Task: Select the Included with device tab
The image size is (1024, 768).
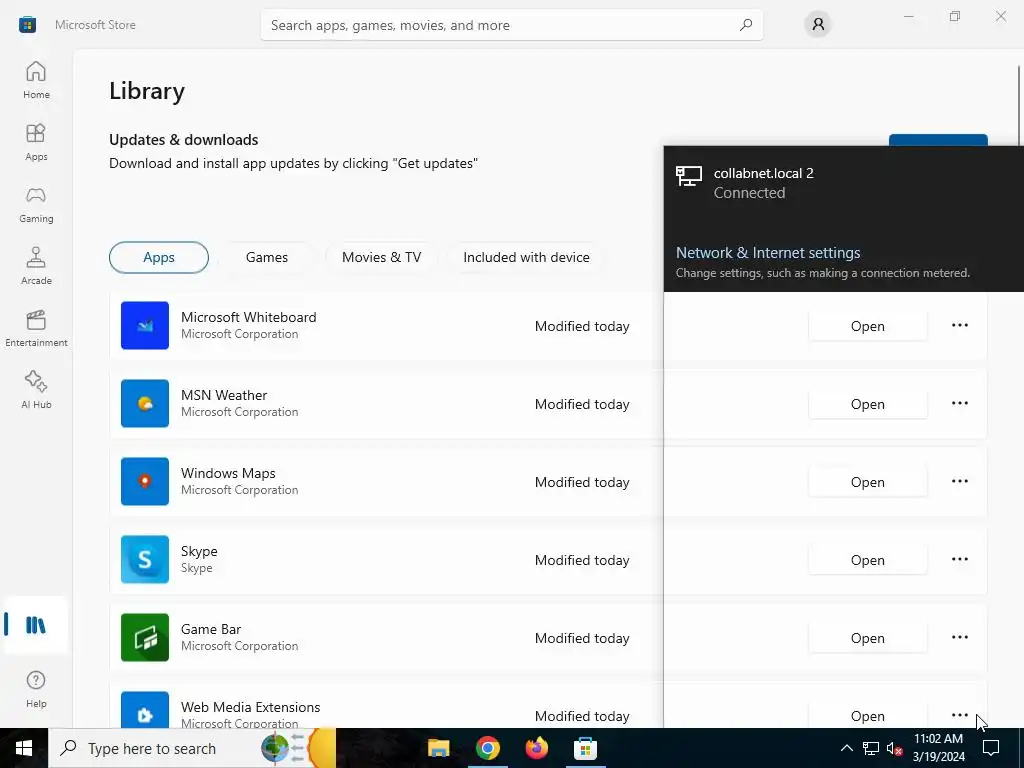Action: click(x=526, y=257)
